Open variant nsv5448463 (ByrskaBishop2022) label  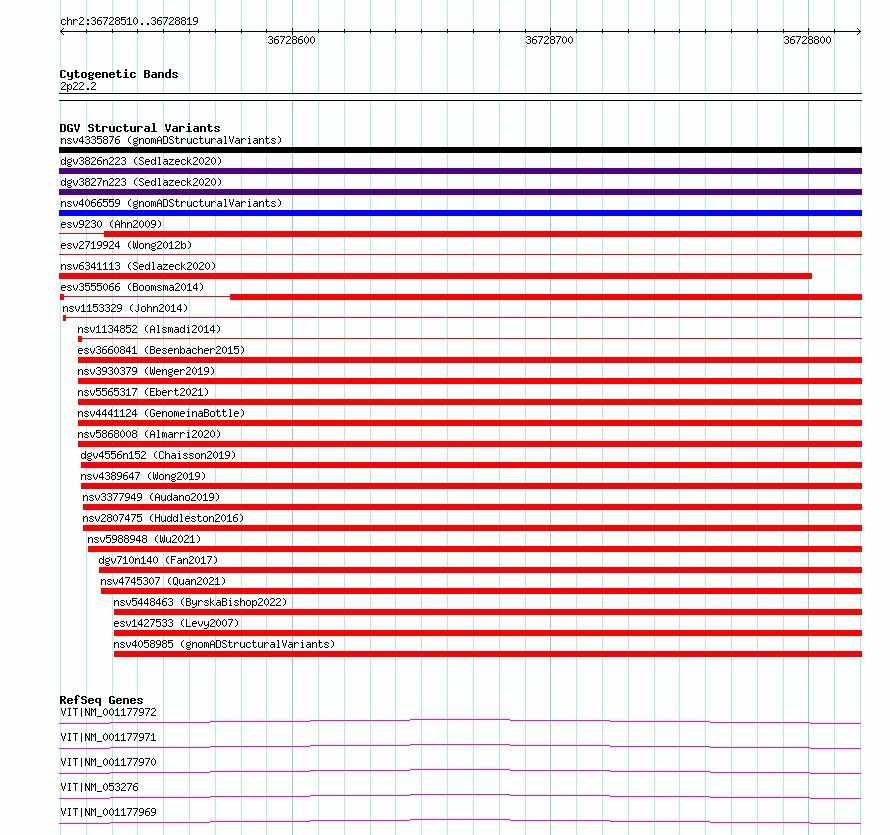(200, 602)
